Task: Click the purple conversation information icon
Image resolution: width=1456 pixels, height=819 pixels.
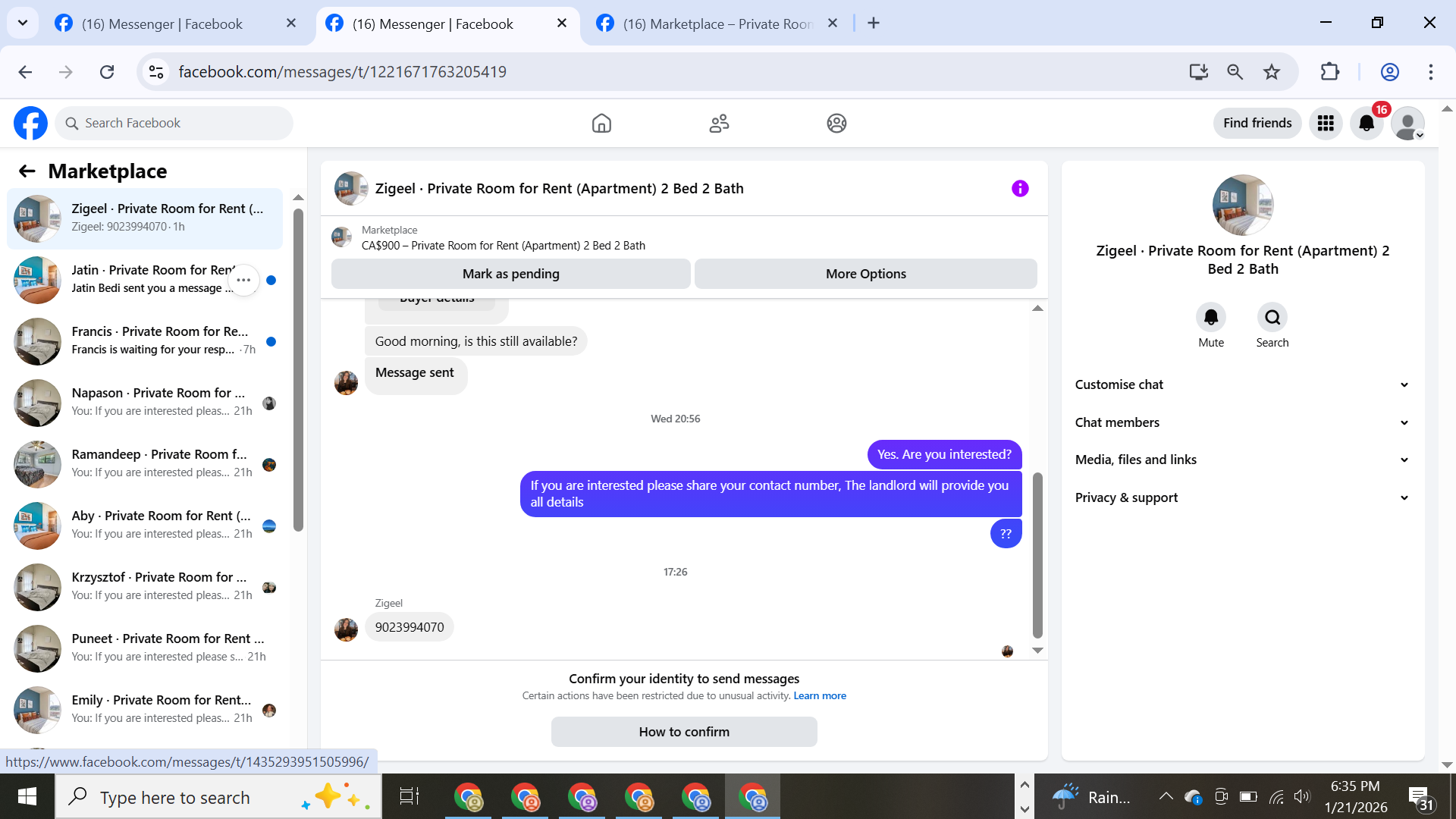Action: pyautogui.click(x=1020, y=188)
